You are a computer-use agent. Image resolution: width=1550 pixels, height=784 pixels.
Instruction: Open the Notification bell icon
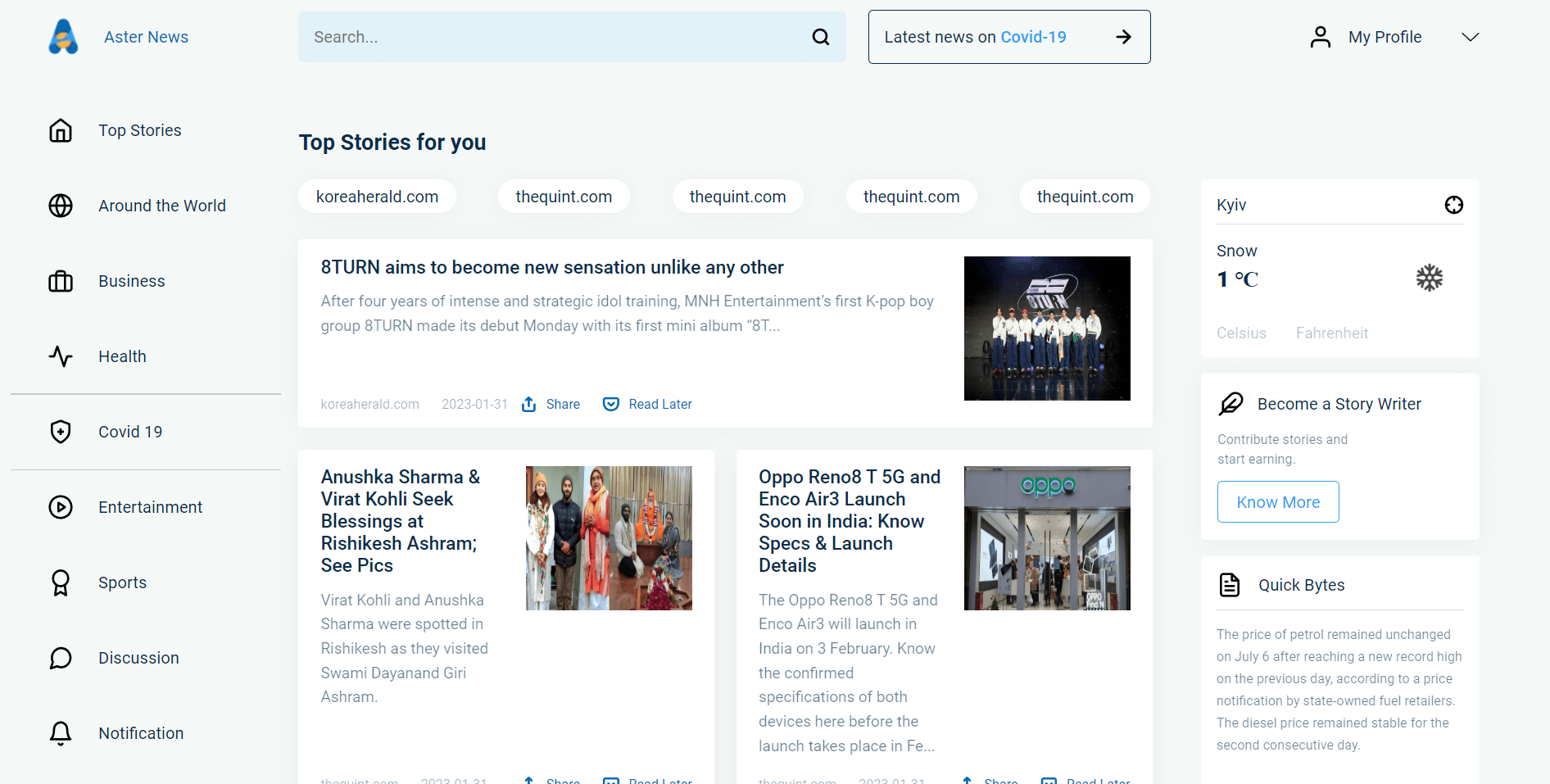(61, 733)
